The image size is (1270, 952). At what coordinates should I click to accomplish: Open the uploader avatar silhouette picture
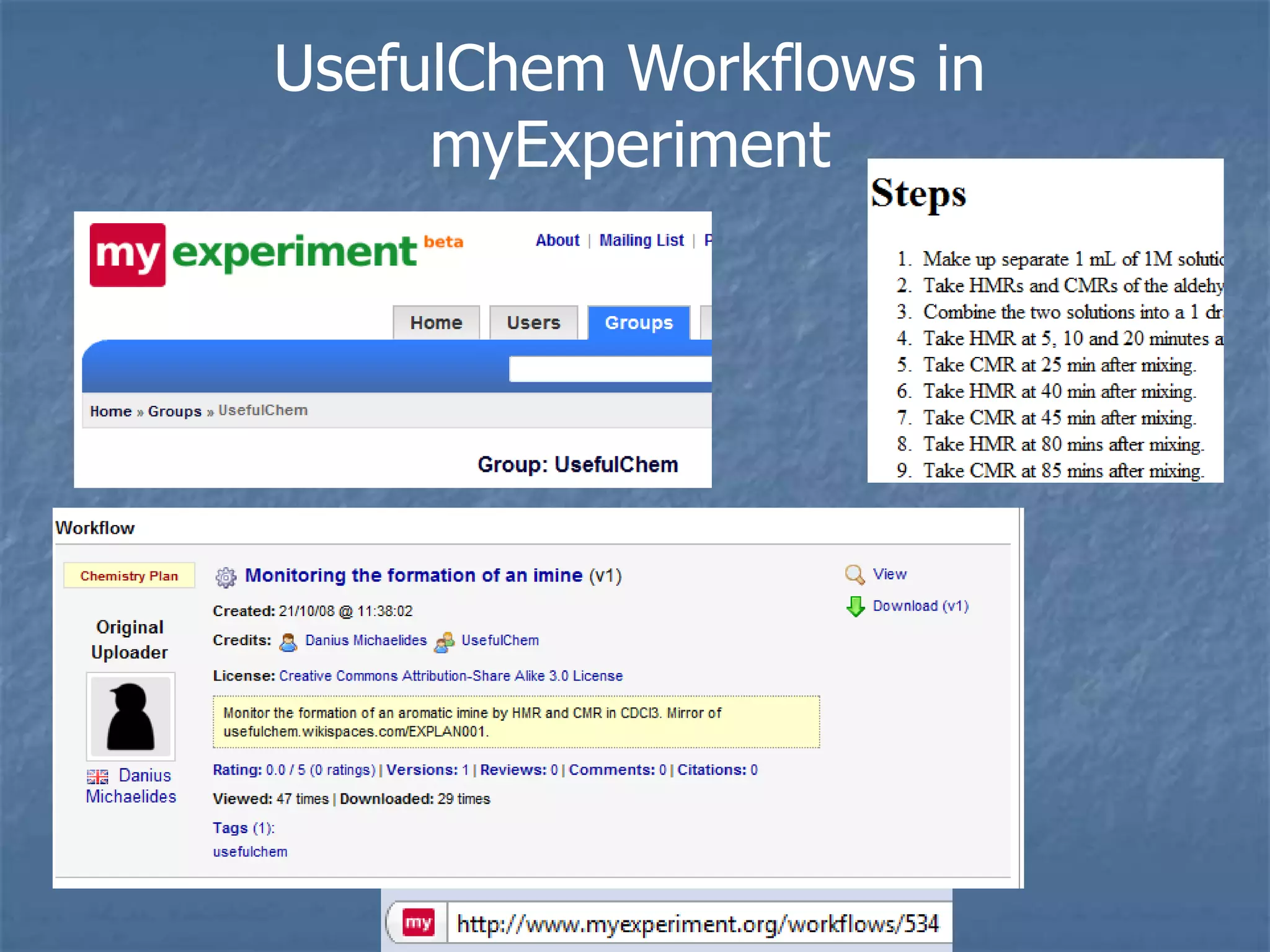click(x=130, y=716)
